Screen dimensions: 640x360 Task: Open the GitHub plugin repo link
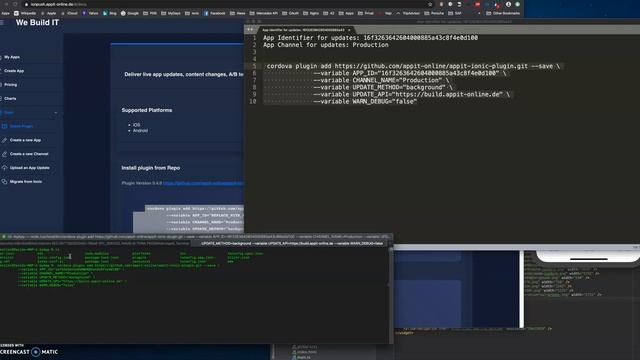203,184
